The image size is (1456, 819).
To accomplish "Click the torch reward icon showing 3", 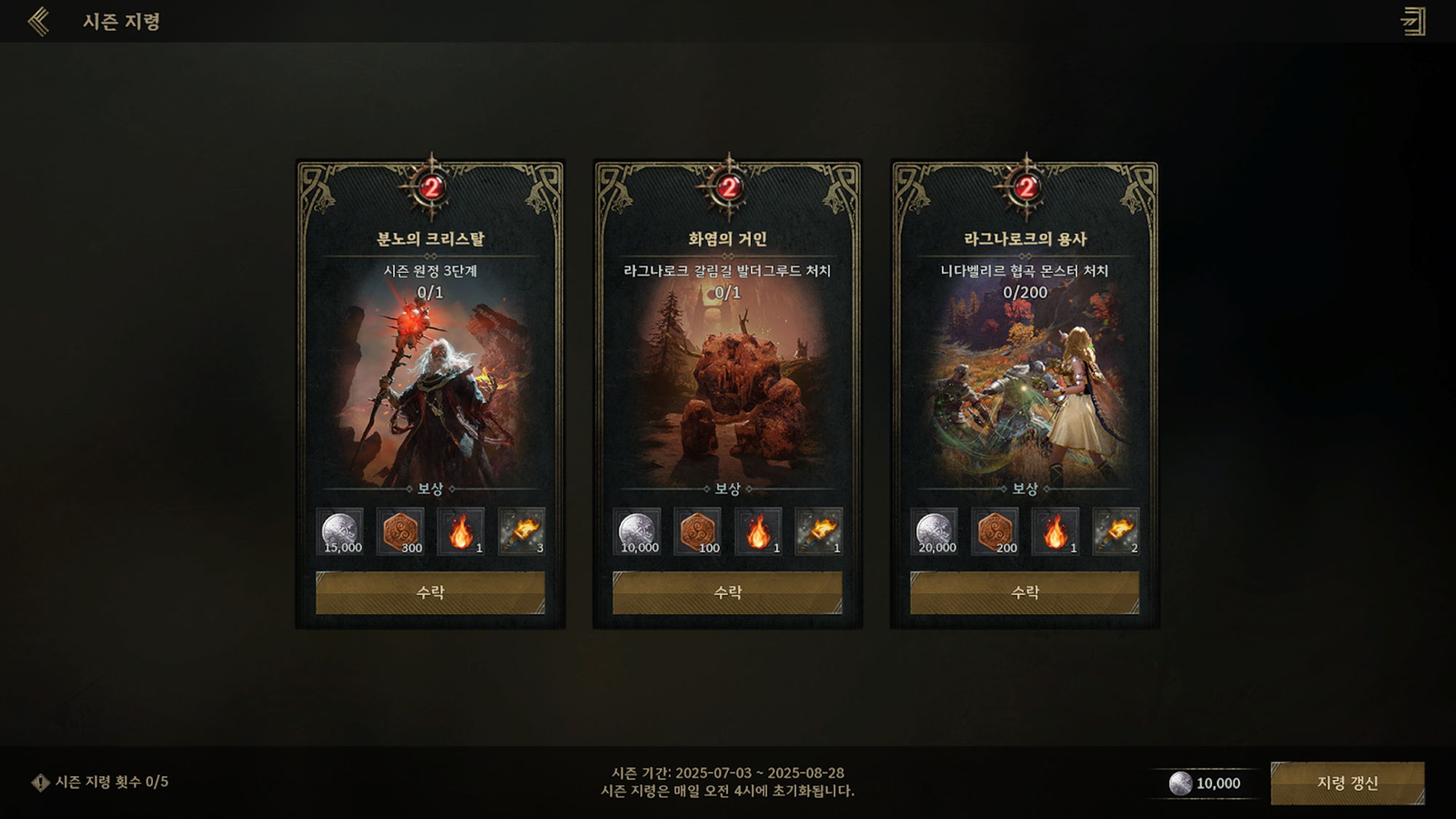I will point(521,531).
